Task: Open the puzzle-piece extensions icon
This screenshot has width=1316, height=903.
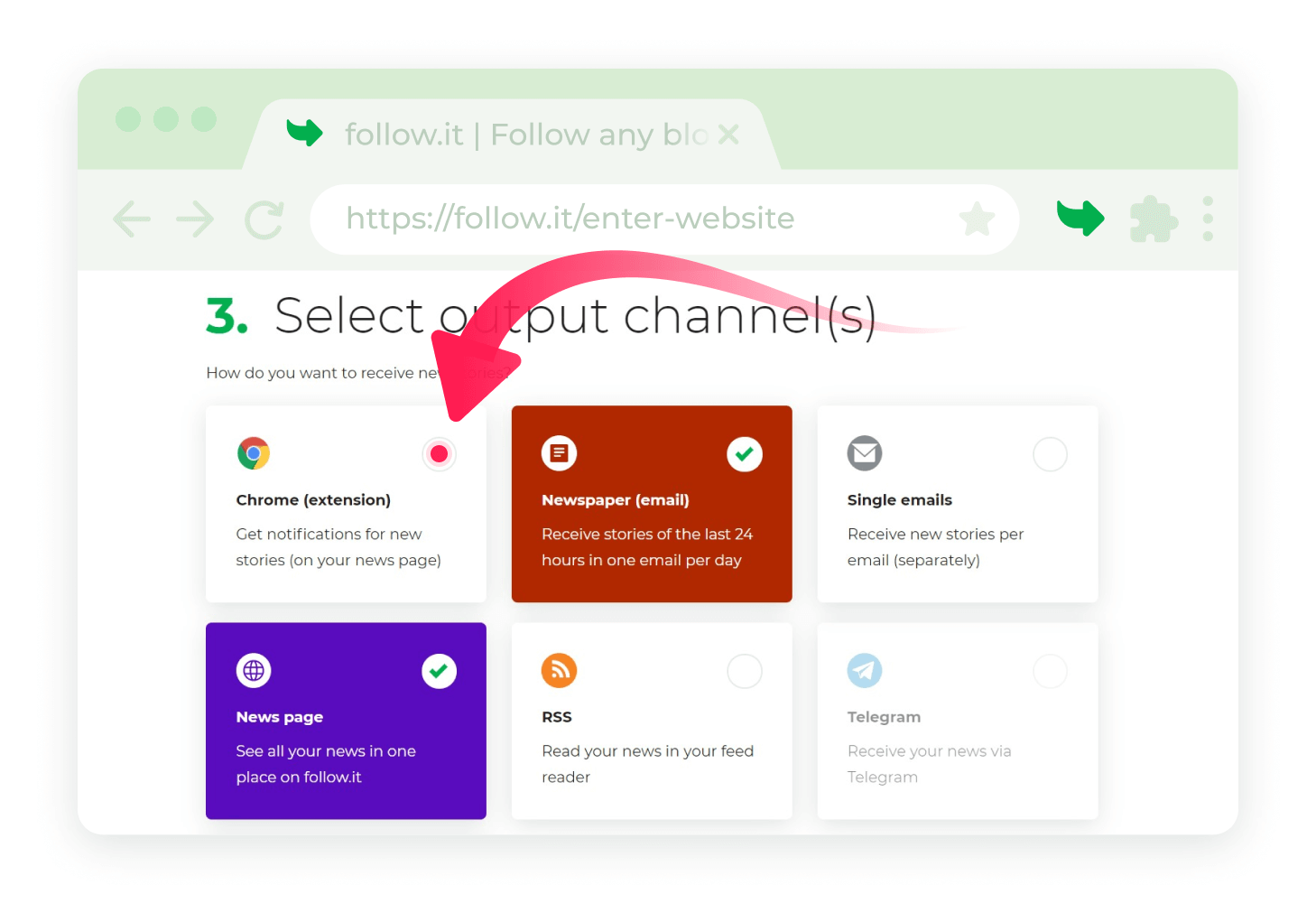Action: [1154, 219]
